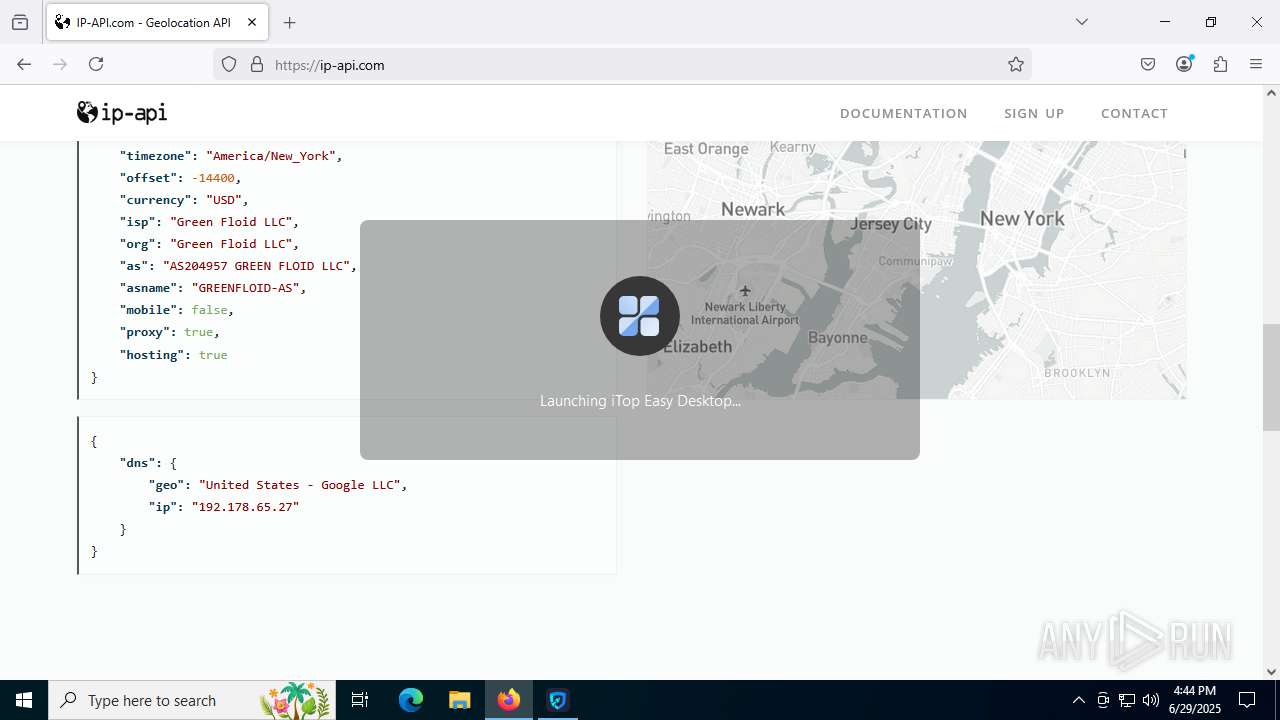The image size is (1280, 720).
Task: Bookmark this page with the star
Action: coord(1016,64)
